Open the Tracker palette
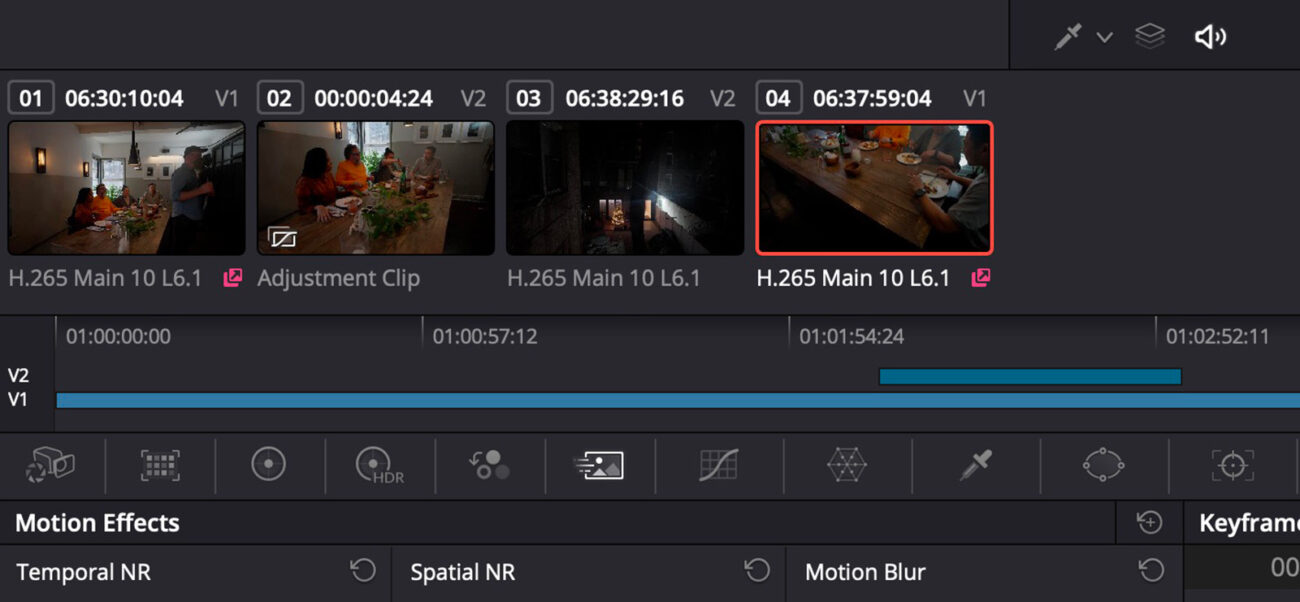This screenshot has height=602, width=1300. pos(1231,465)
